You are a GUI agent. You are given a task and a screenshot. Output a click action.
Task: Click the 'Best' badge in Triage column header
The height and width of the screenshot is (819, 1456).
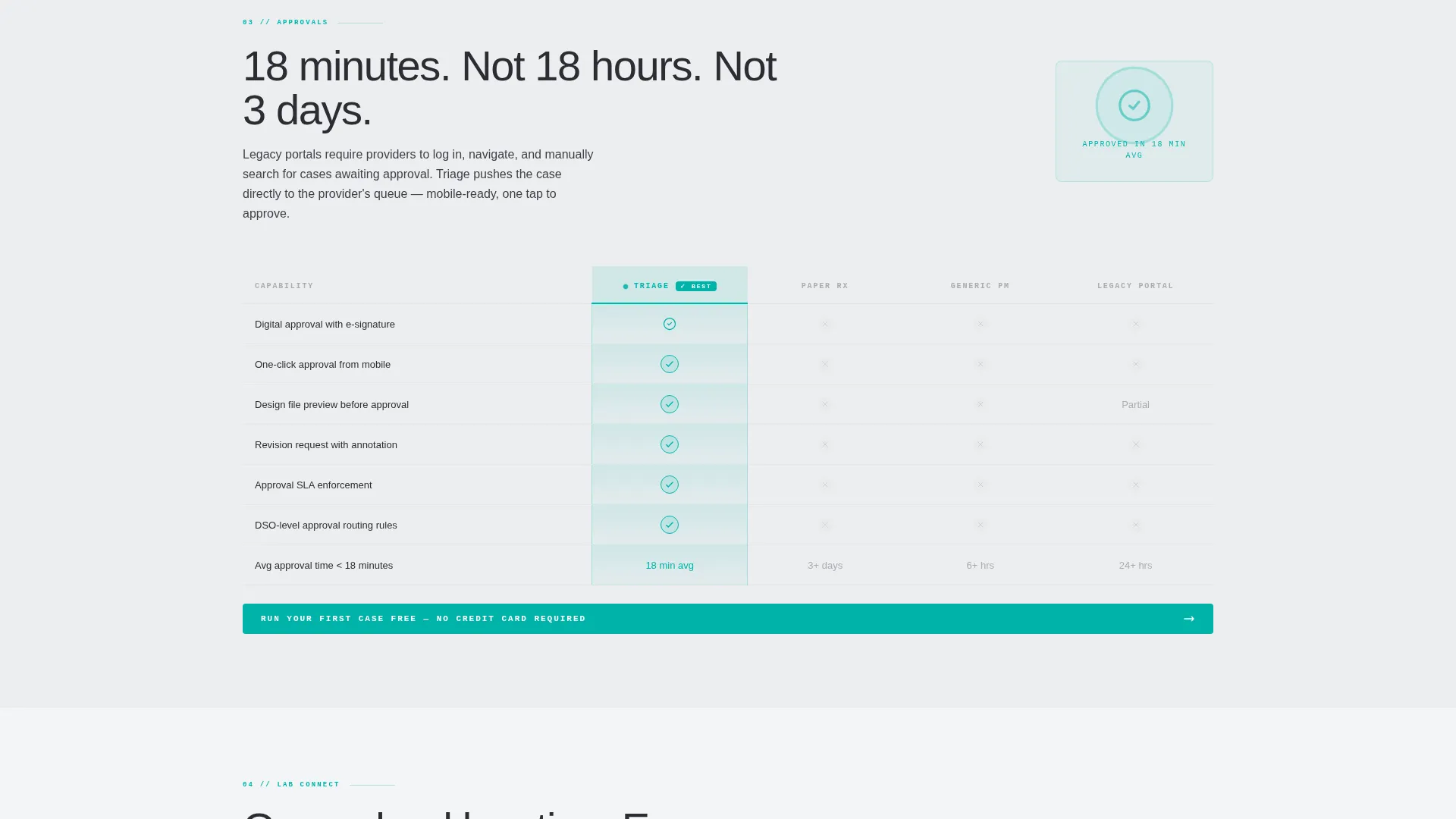click(x=696, y=287)
